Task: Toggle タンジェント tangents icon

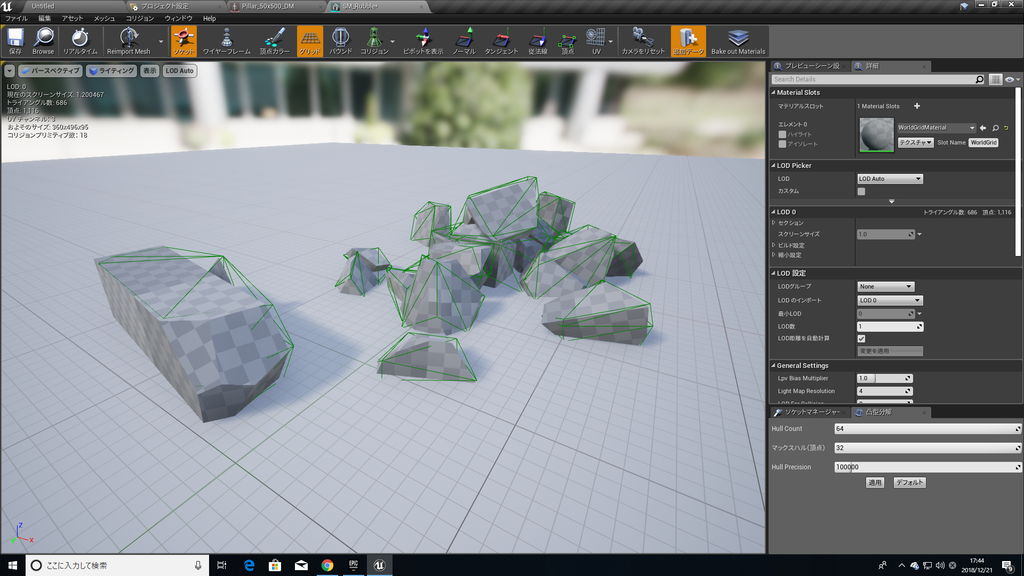Action: click(x=501, y=41)
